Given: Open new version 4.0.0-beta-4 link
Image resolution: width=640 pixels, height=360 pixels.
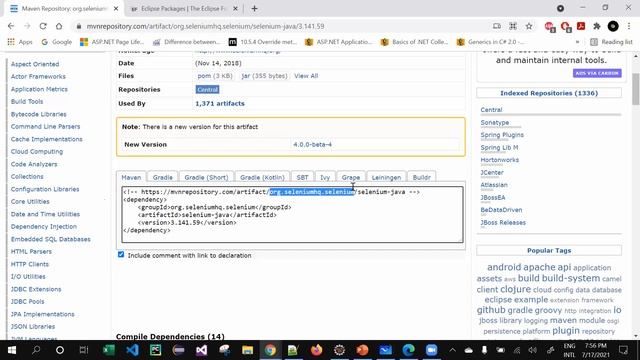Looking at the screenshot, I should [312, 144].
